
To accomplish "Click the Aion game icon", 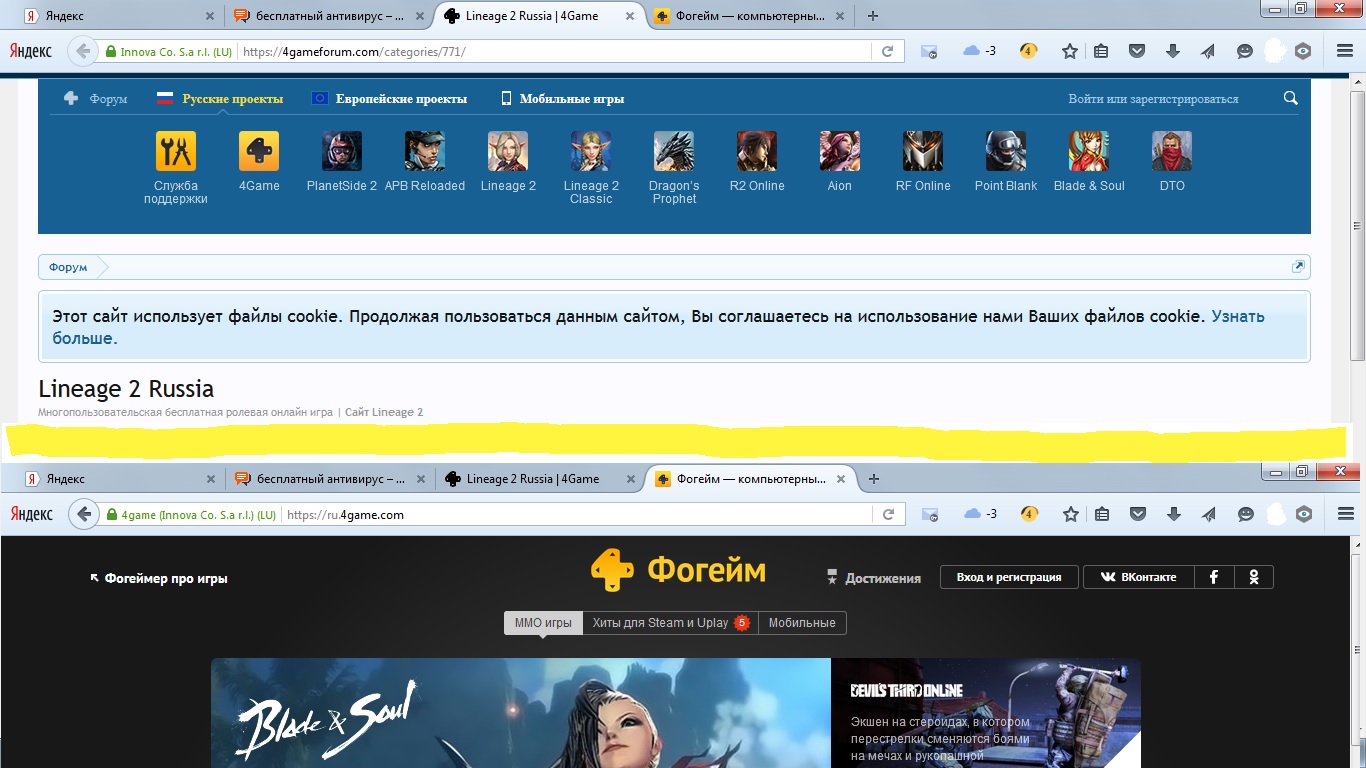I will click(840, 152).
